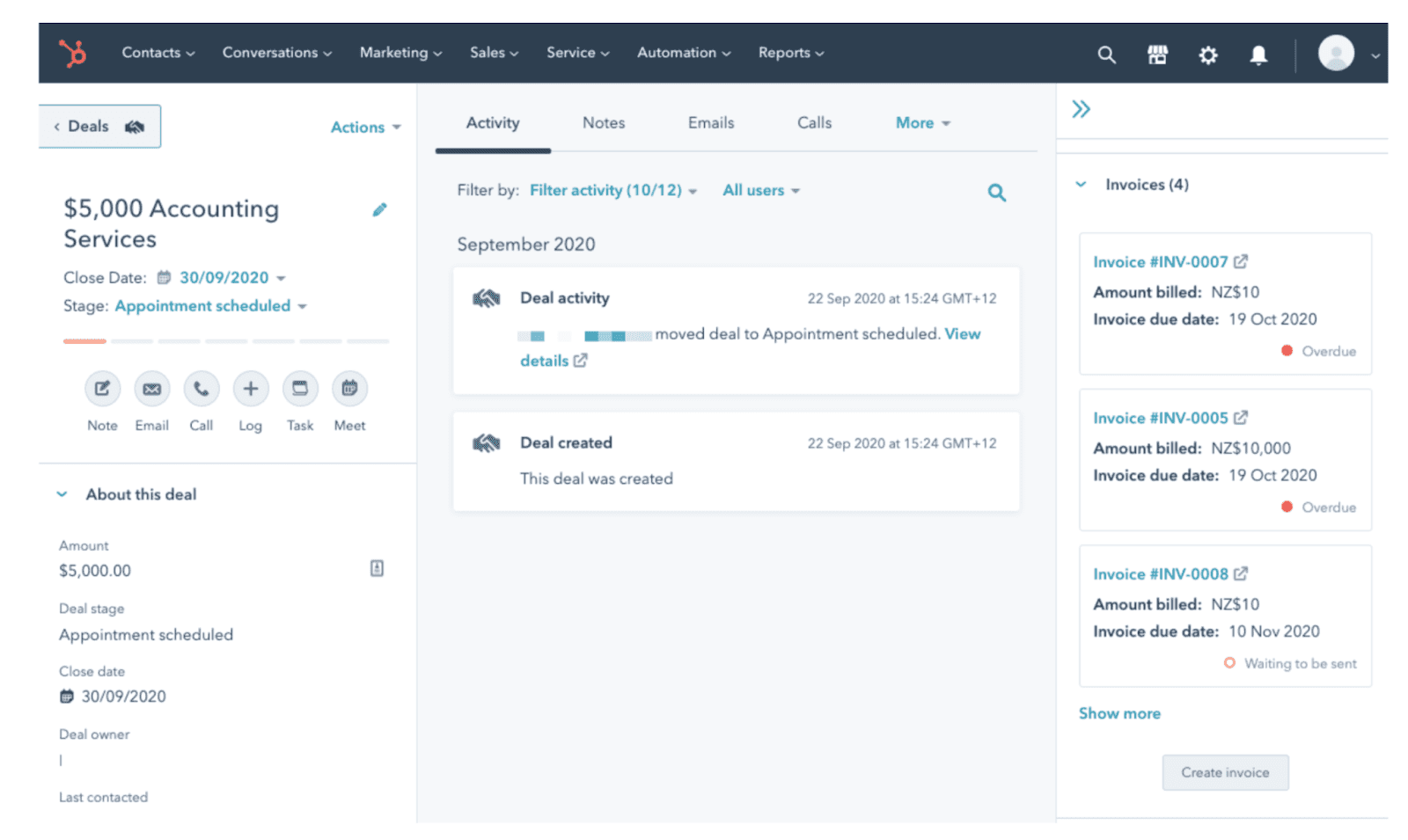Open the Marketing menu
Image resolution: width=1408 pixels, height=840 pixels.
point(400,53)
